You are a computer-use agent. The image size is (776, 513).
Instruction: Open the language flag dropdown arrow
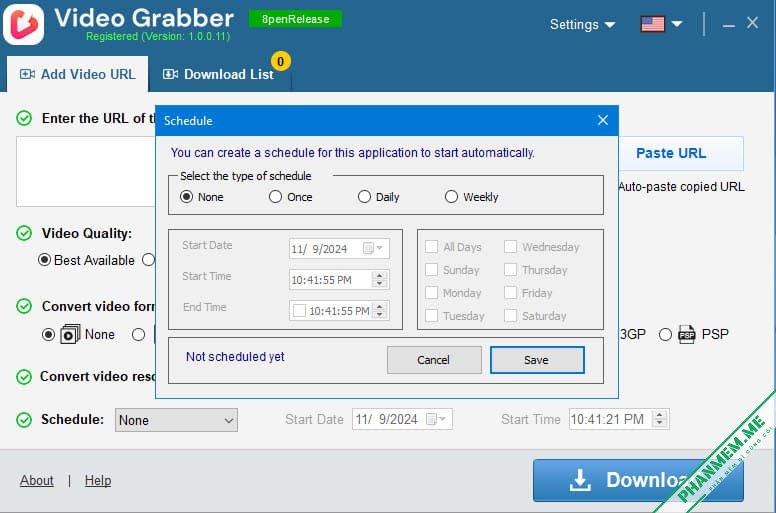(x=677, y=24)
